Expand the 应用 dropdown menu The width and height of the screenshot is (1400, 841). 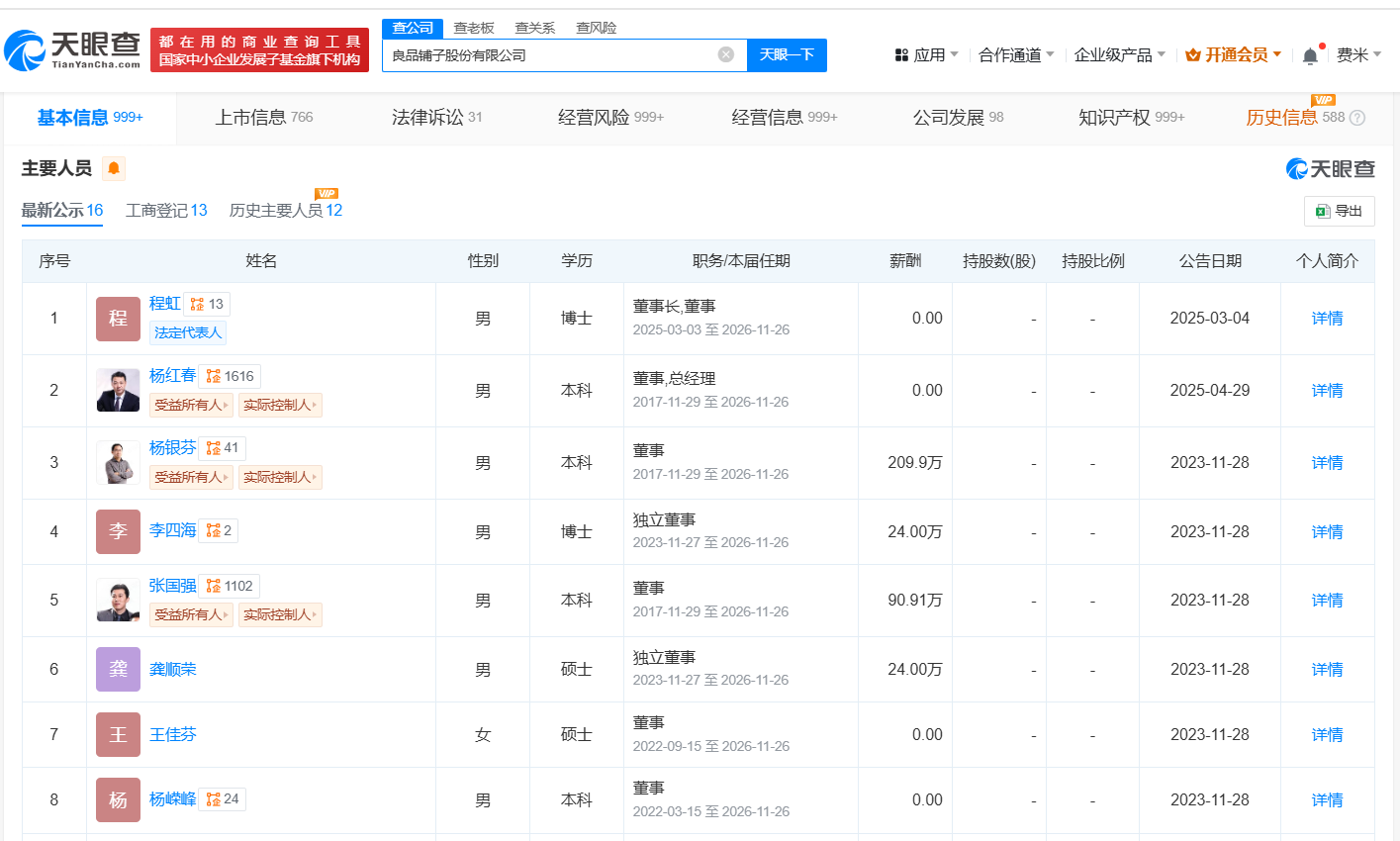click(x=927, y=55)
